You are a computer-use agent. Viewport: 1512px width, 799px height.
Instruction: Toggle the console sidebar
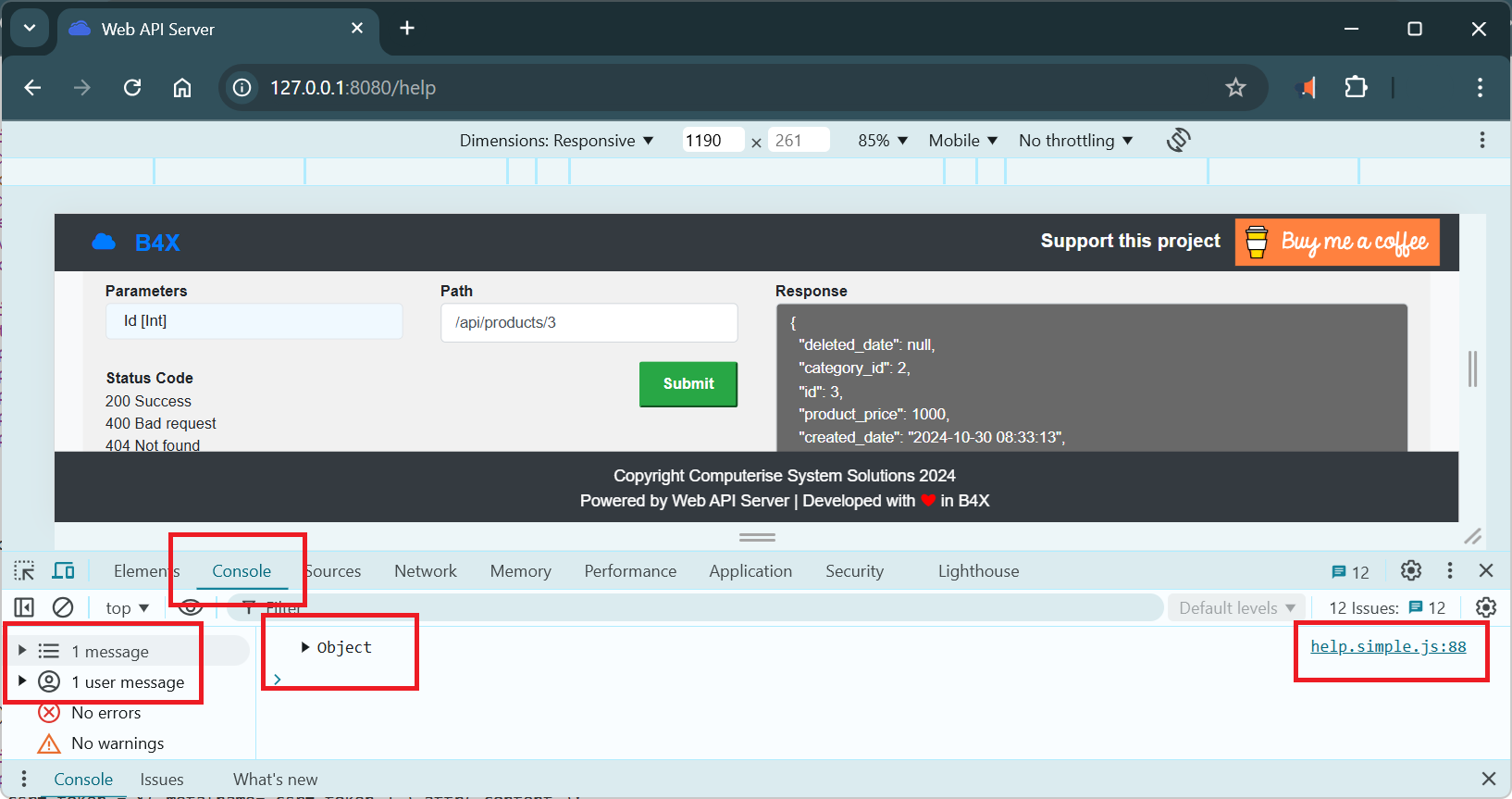24,607
